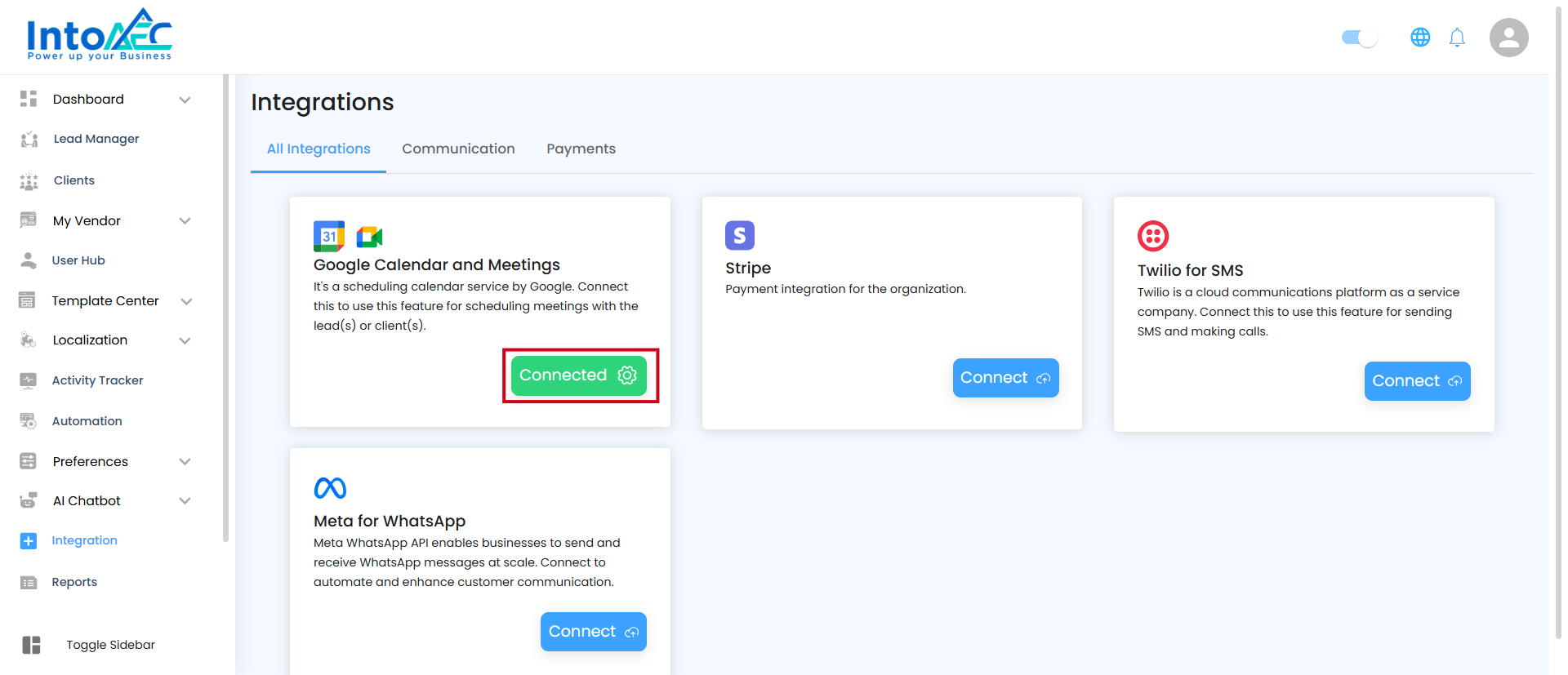
Task: Expand the Template Center chevron
Action: coord(186,301)
